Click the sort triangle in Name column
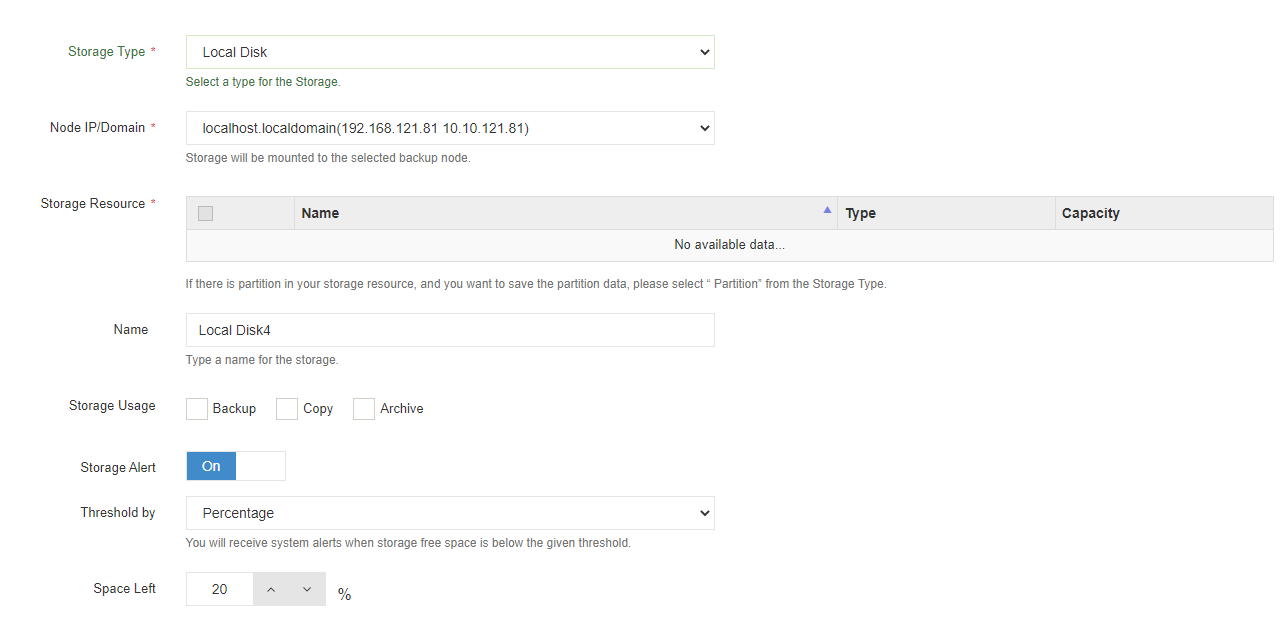 tap(827, 210)
